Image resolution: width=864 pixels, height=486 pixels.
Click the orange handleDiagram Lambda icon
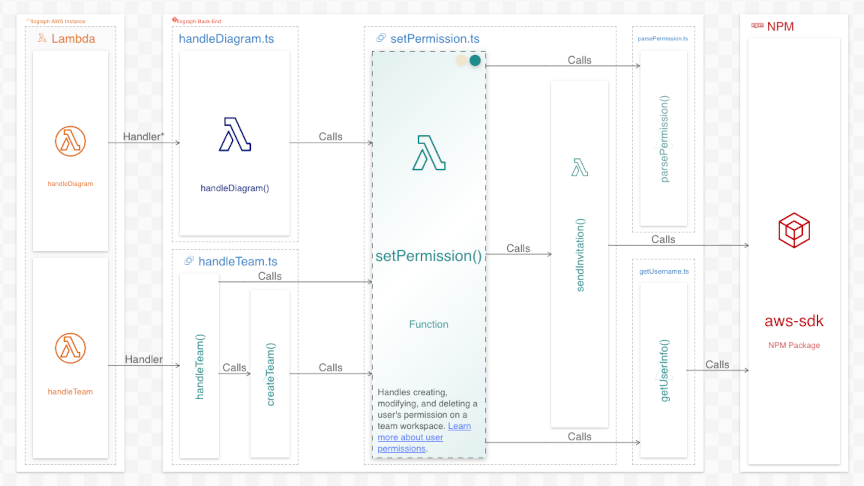click(x=70, y=141)
